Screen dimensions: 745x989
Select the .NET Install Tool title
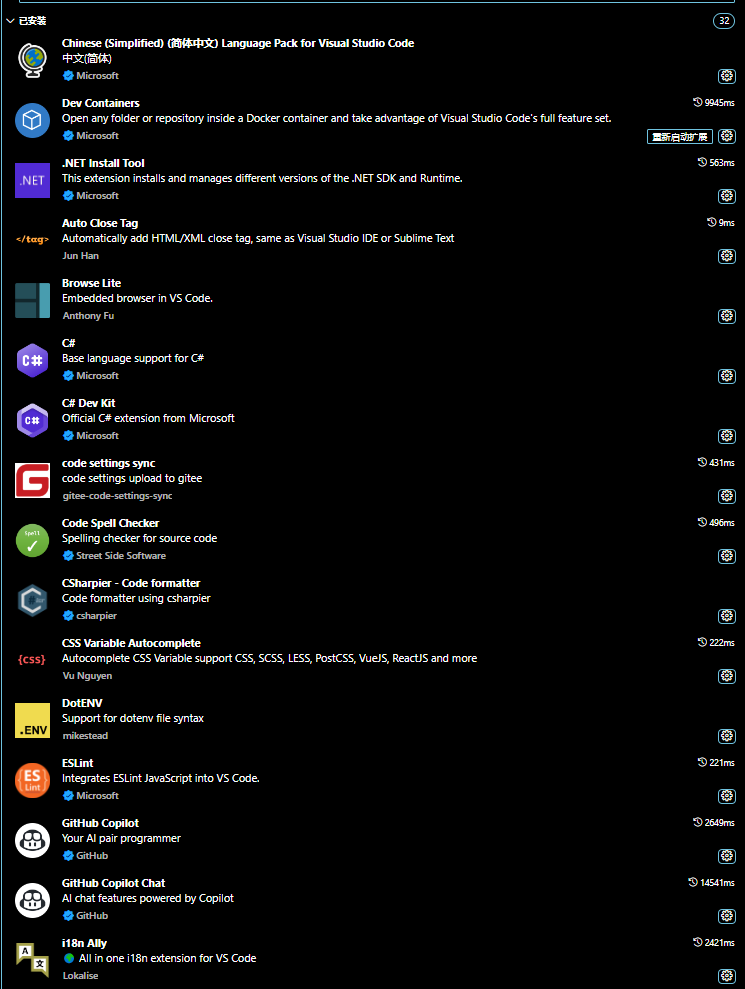coord(103,163)
